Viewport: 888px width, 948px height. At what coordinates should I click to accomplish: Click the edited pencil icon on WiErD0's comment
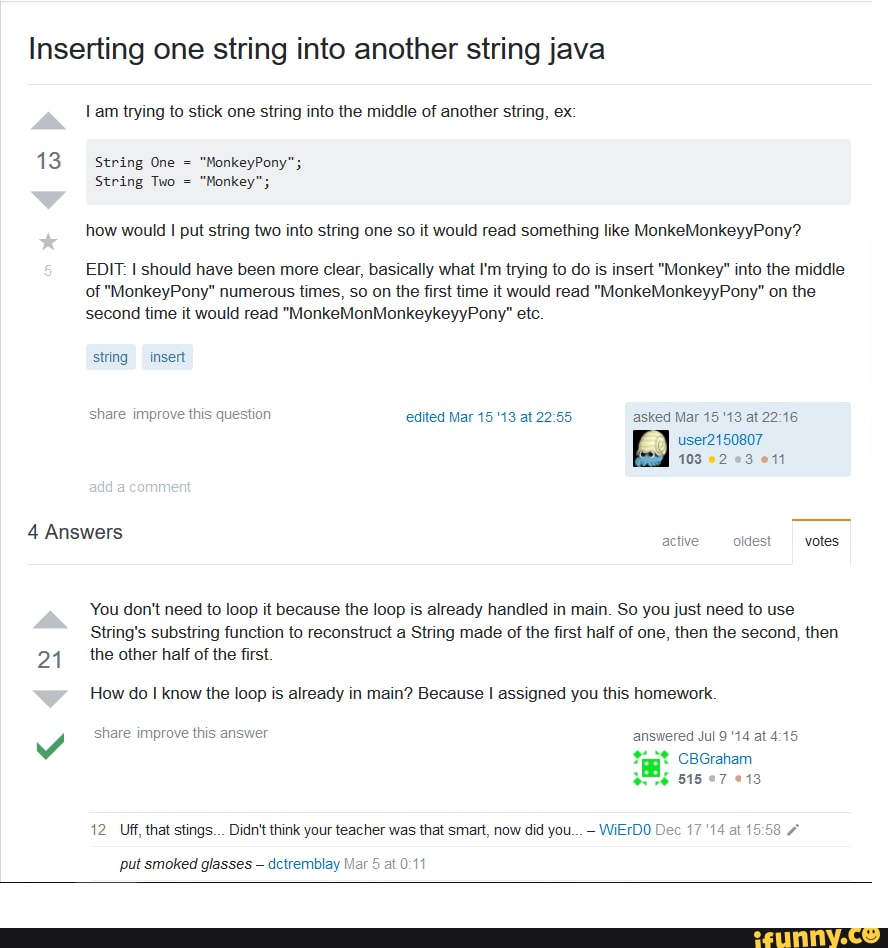(793, 830)
